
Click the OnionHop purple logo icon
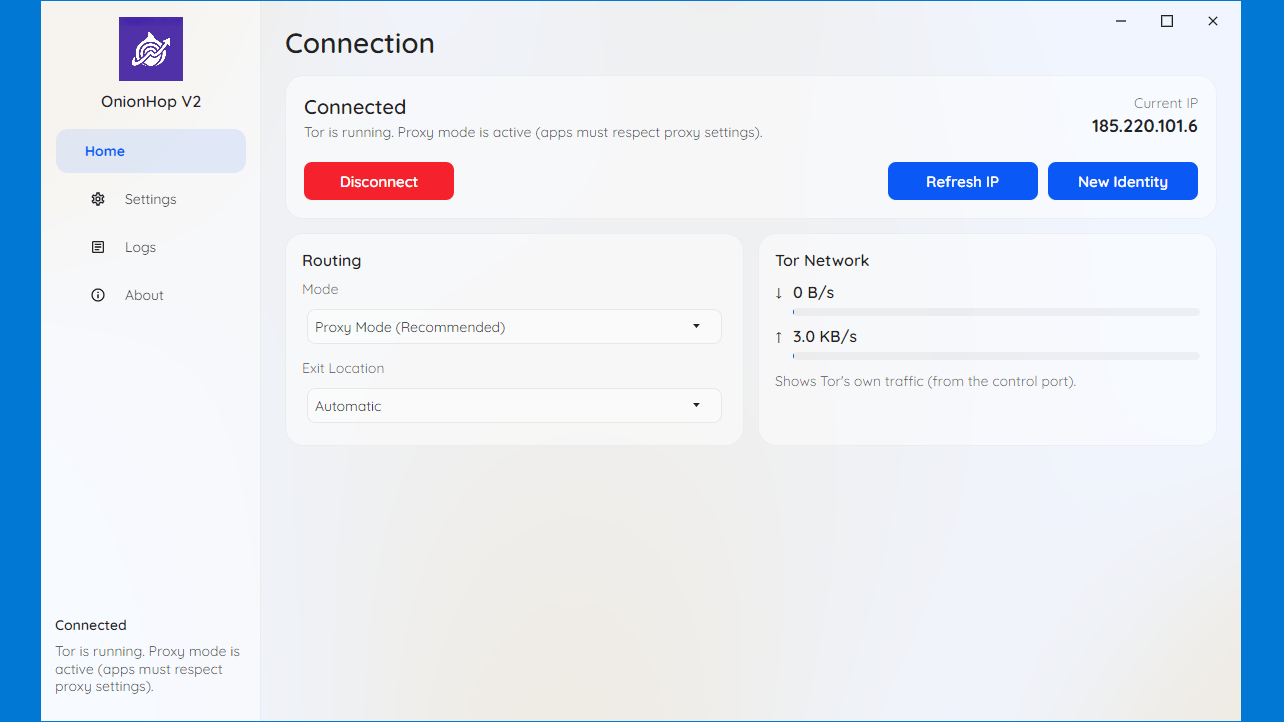coord(150,49)
